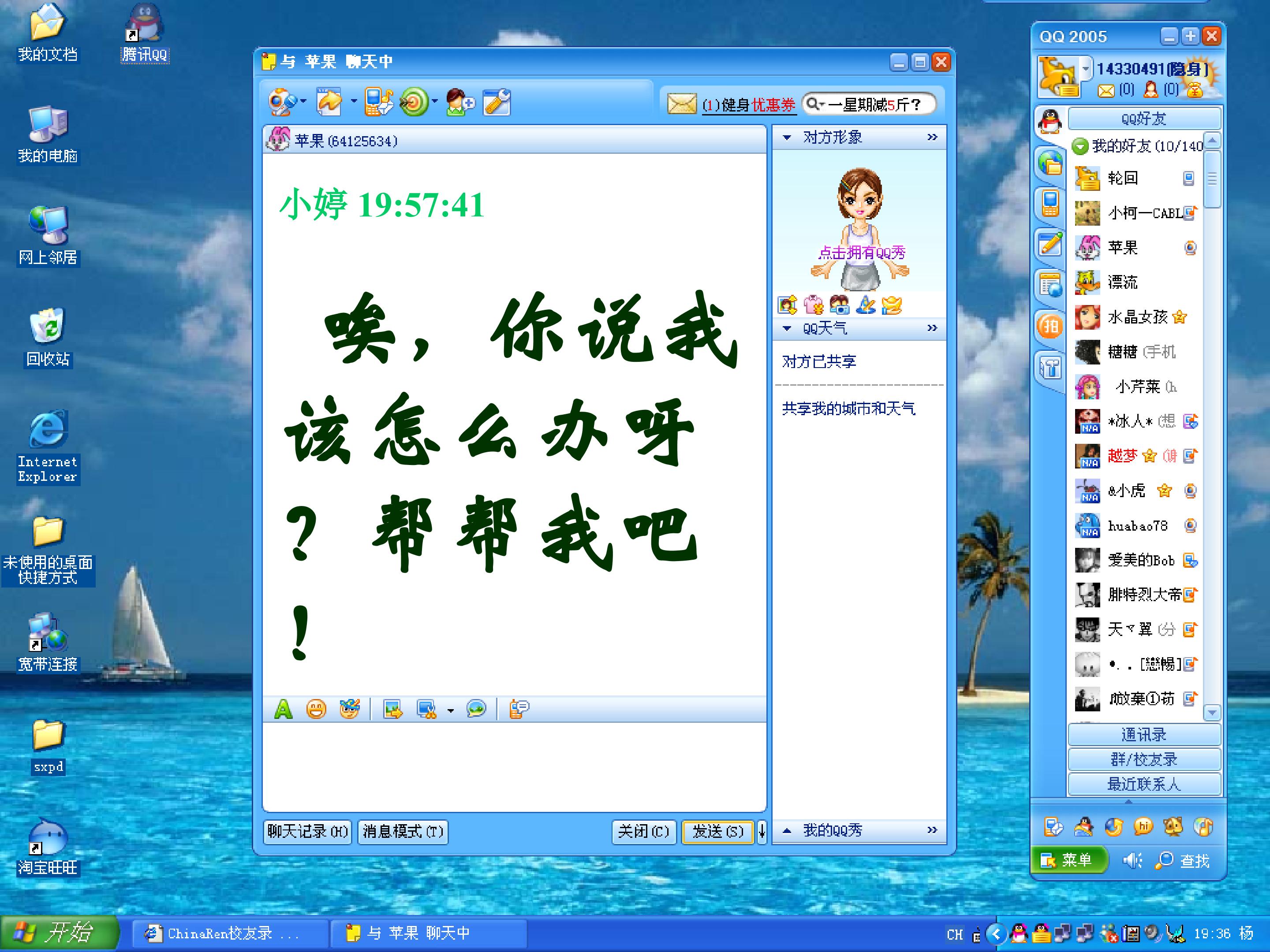The width and height of the screenshot is (1270, 952).
Task: Click the ChinaRen校友录 taskbar item
Action: click(x=230, y=933)
